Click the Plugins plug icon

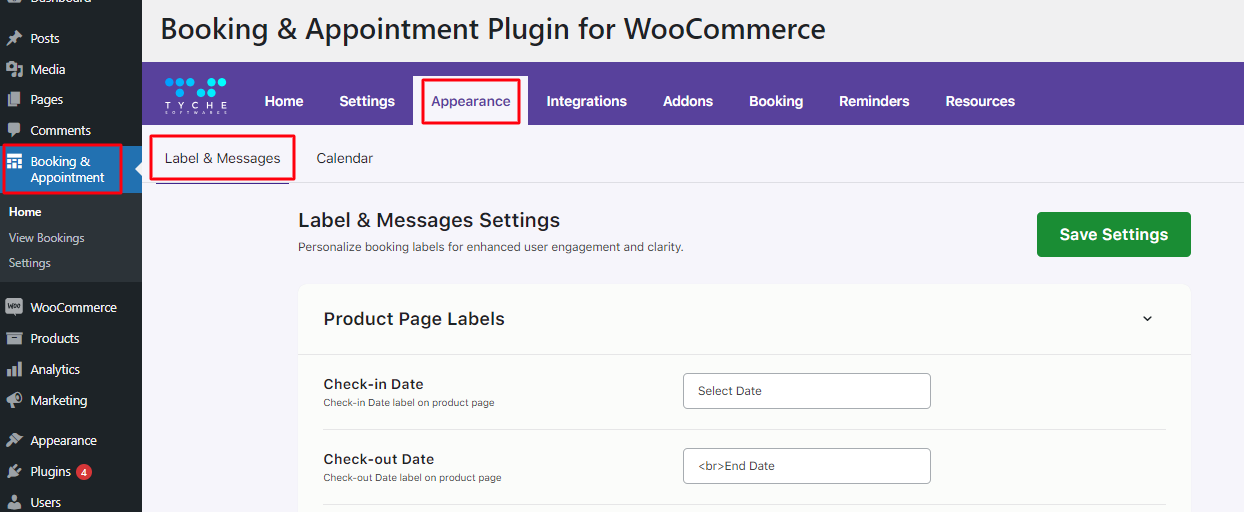pyautogui.click(x=14, y=471)
